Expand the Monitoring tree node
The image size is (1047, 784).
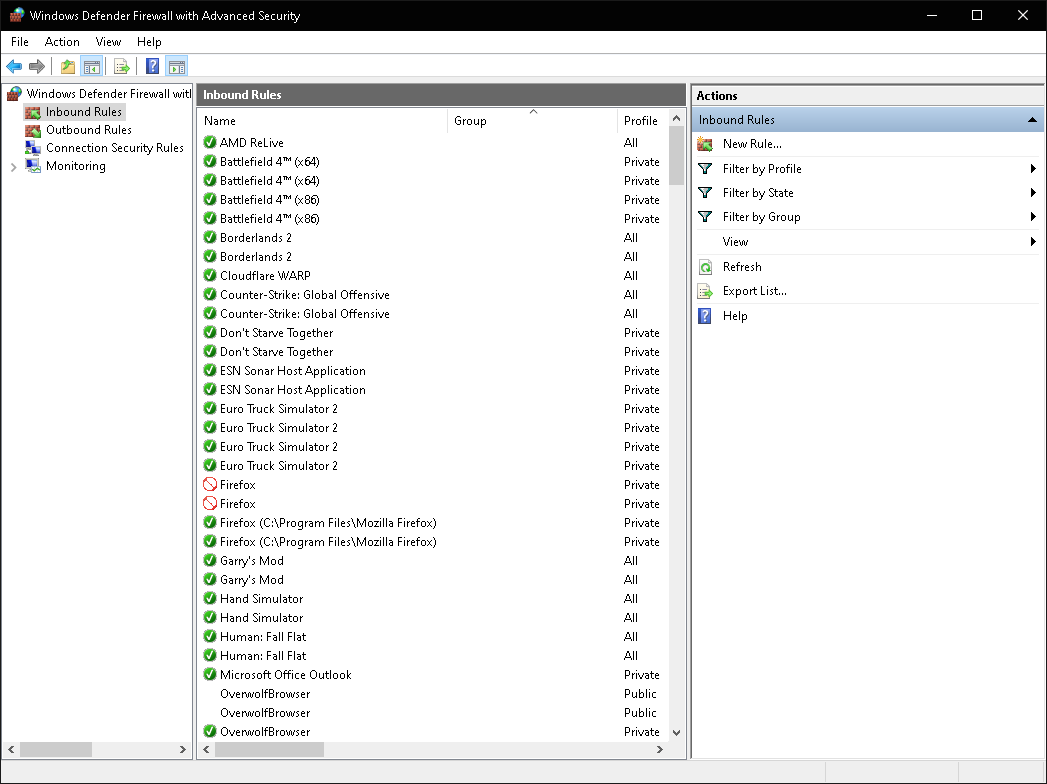(x=13, y=167)
